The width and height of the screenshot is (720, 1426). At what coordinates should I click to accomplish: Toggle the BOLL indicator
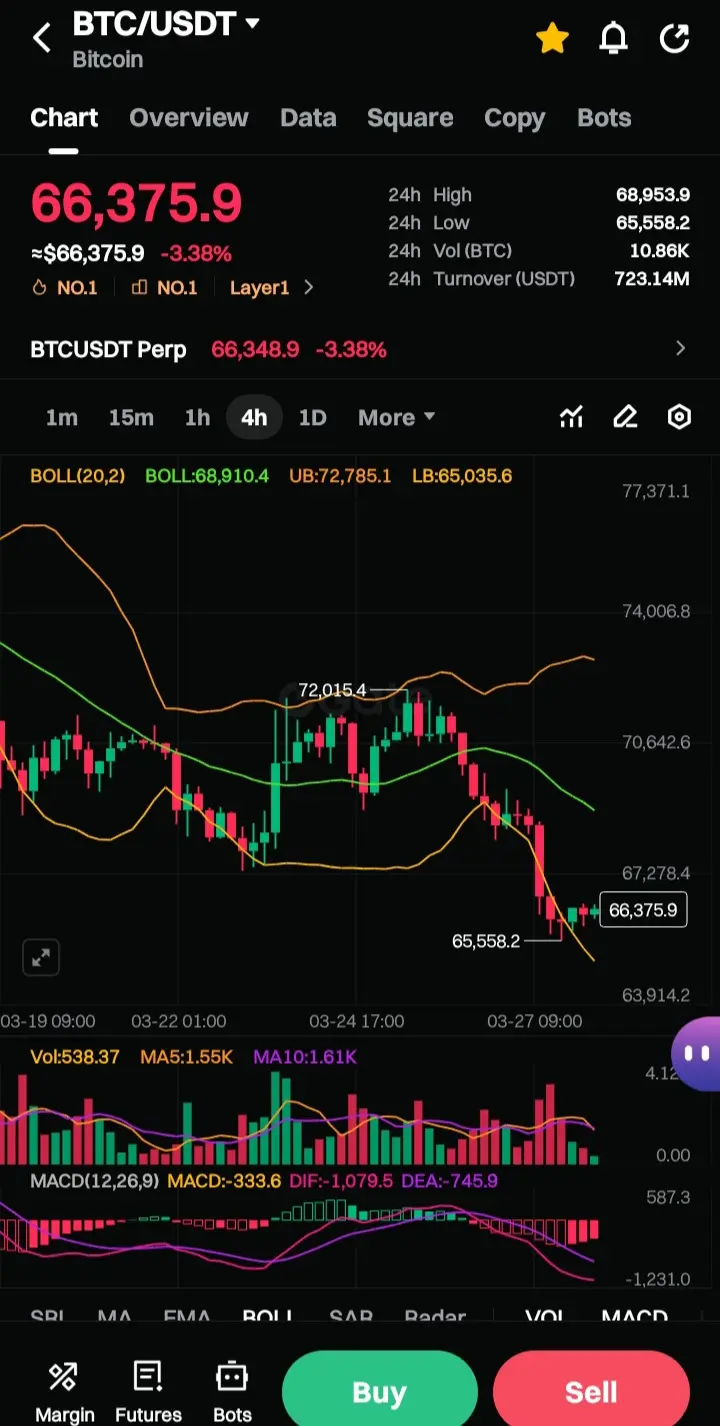coord(268,1315)
